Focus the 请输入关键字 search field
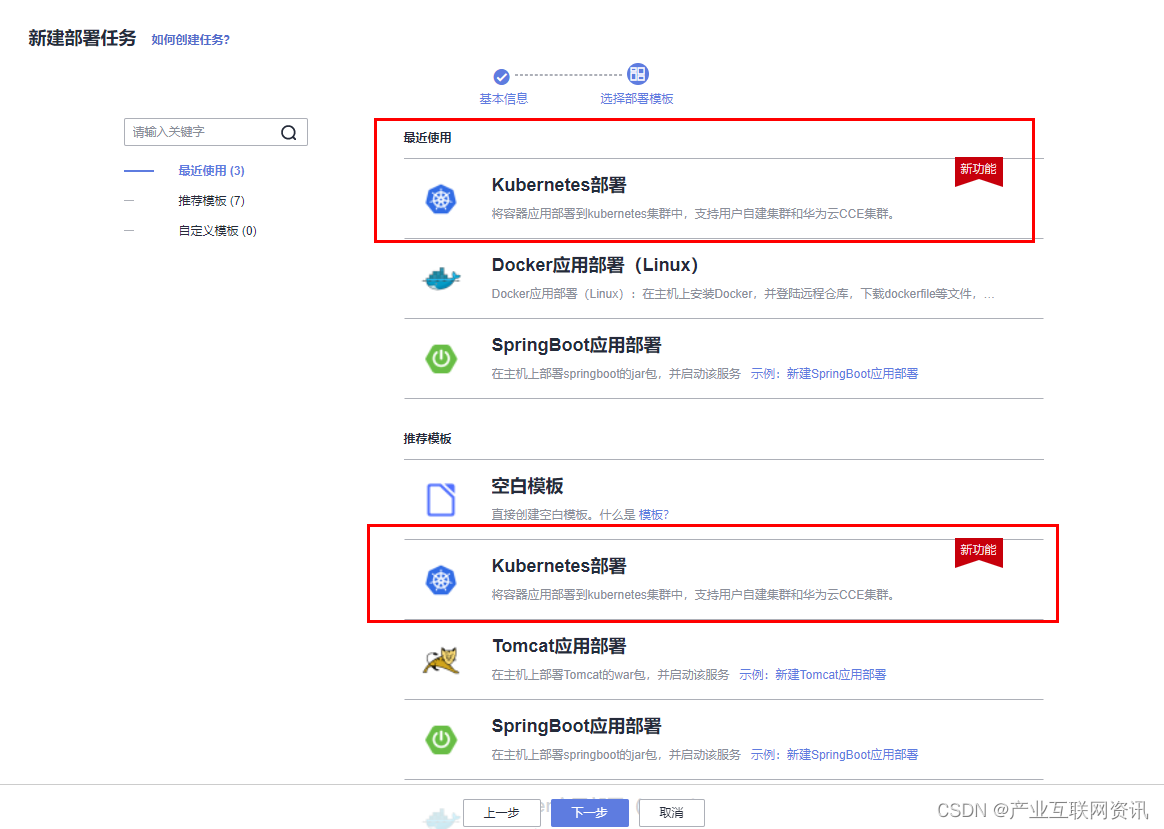 pos(215,132)
